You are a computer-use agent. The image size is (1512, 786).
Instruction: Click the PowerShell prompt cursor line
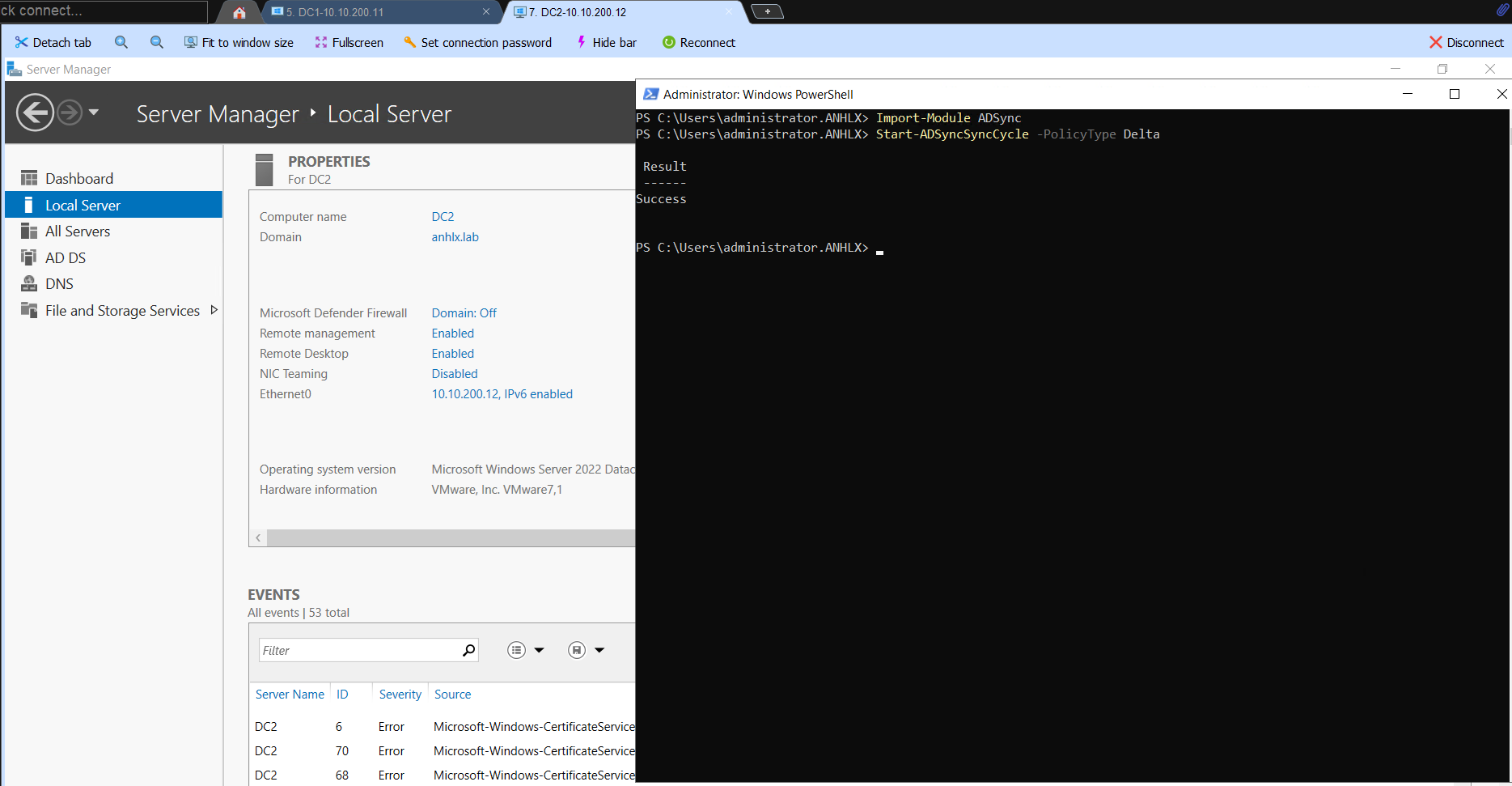pyautogui.click(x=760, y=248)
